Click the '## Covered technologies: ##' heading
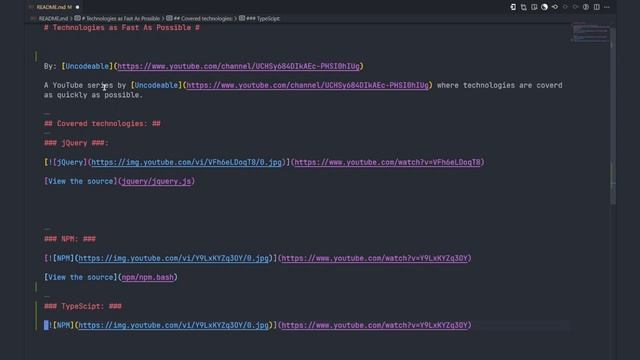Screen dimensions: 640x360 (102, 124)
